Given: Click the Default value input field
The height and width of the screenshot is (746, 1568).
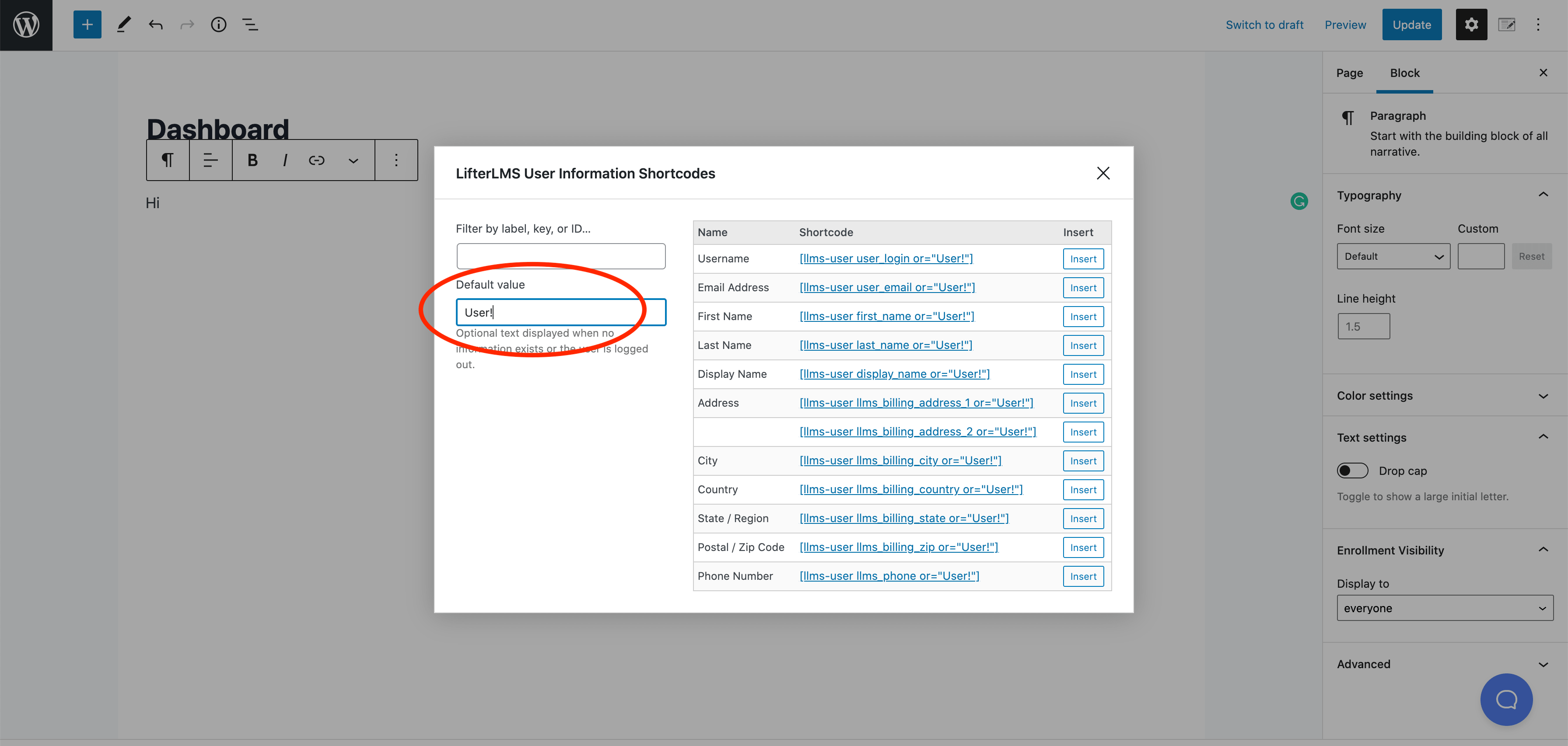Looking at the screenshot, I should pyautogui.click(x=560, y=312).
